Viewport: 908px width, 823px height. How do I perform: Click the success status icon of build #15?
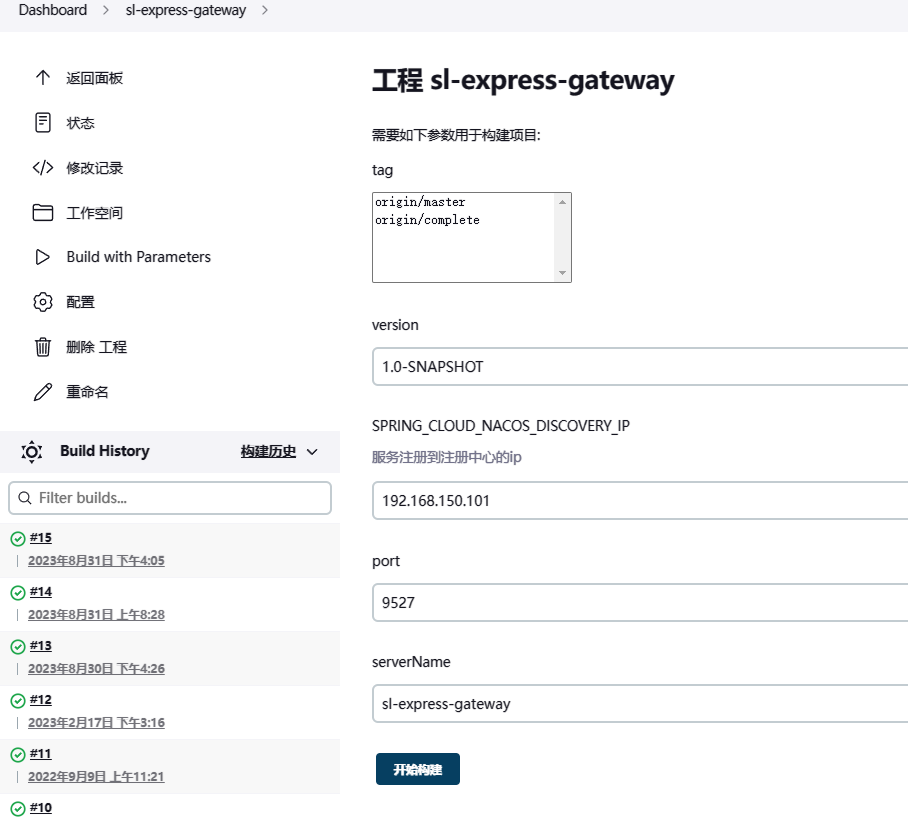tap(18, 539)
